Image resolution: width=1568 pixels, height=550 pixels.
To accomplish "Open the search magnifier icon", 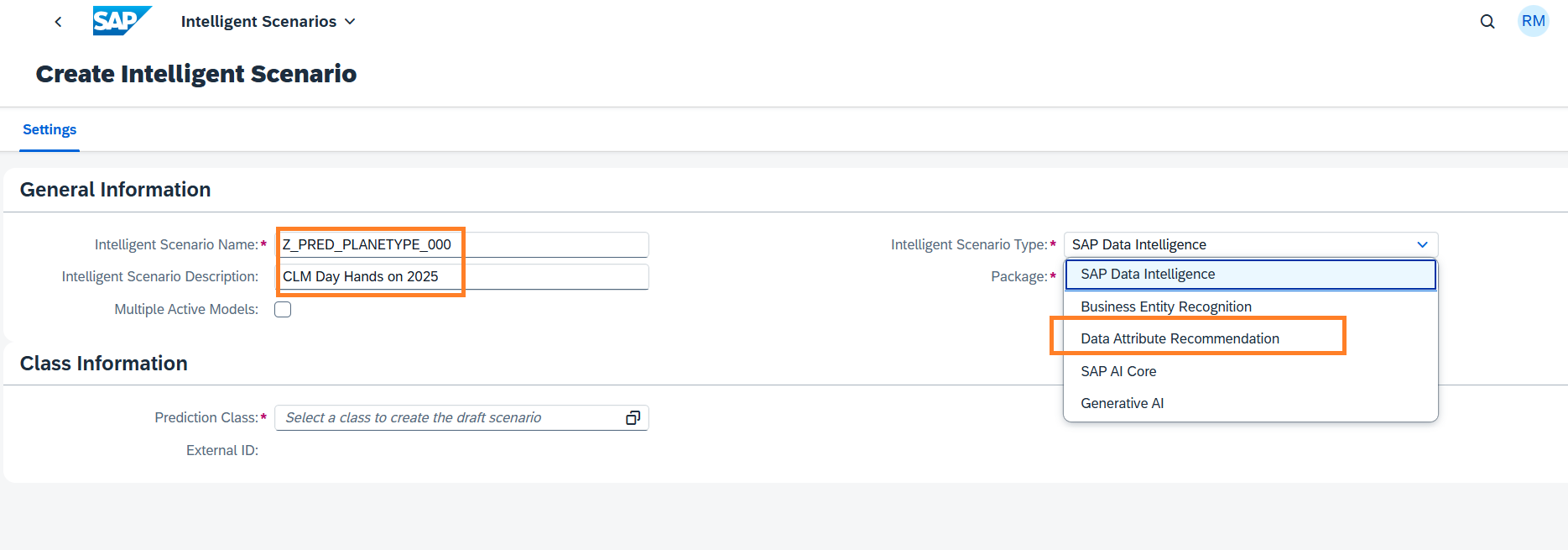I will click(x=1487, y=22).
